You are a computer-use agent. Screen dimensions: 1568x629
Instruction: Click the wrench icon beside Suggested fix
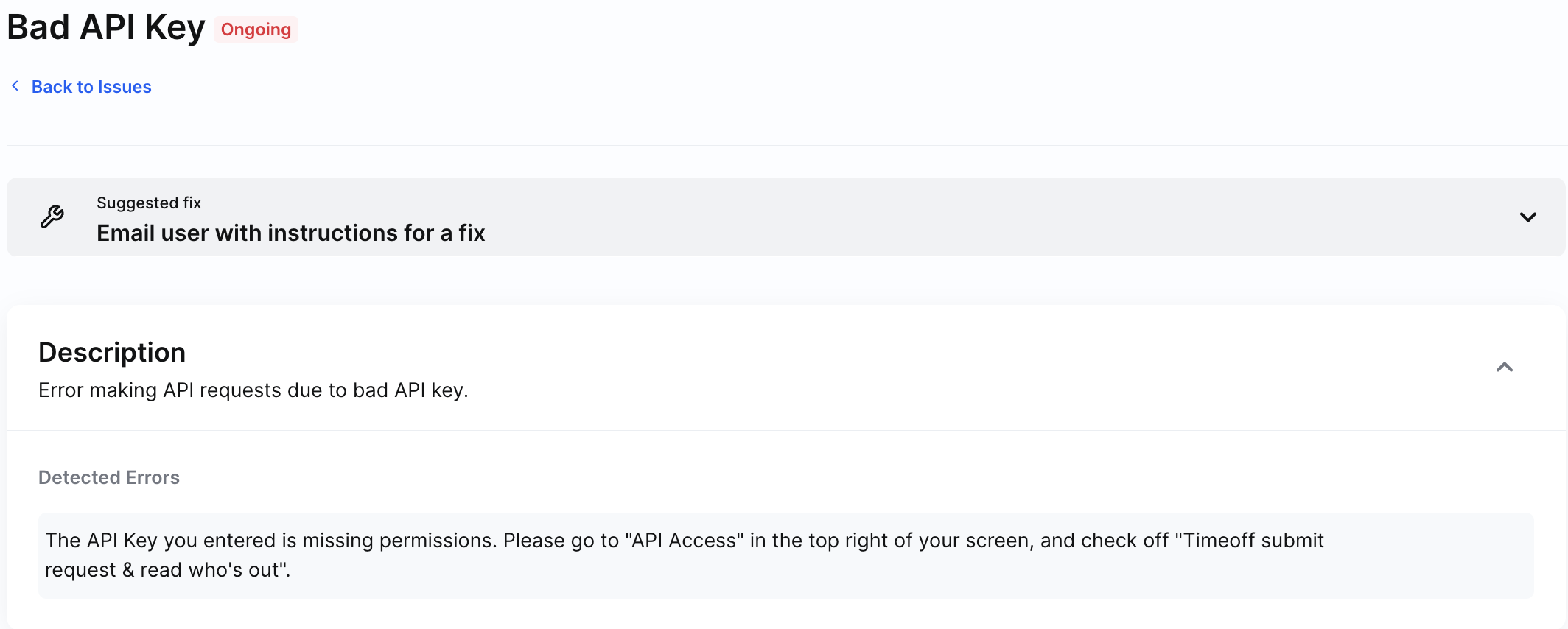click(52, 217)
